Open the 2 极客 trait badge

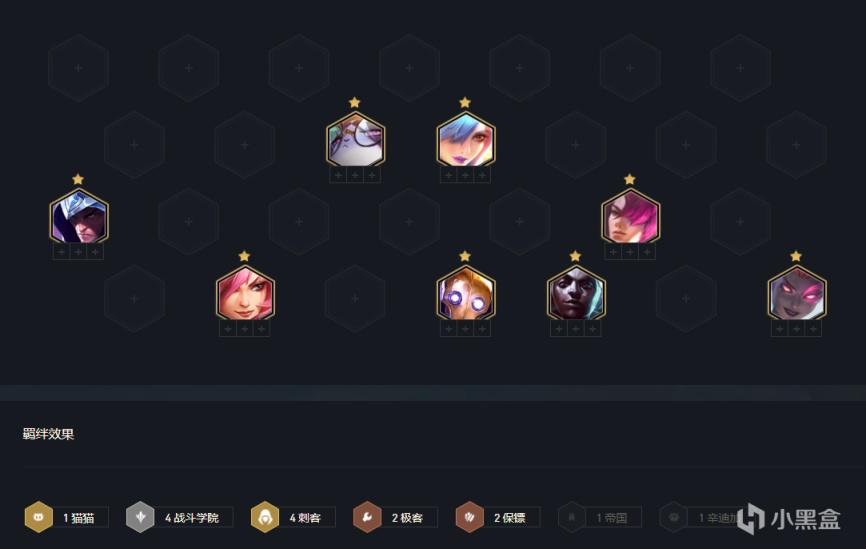coord(395,517)
